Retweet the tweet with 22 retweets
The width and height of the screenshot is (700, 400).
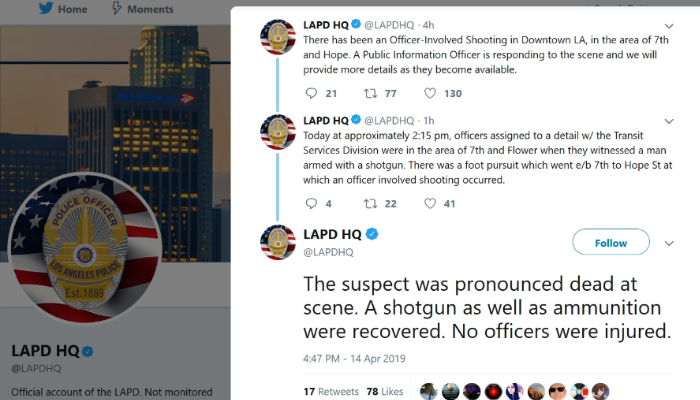[370, 204]
